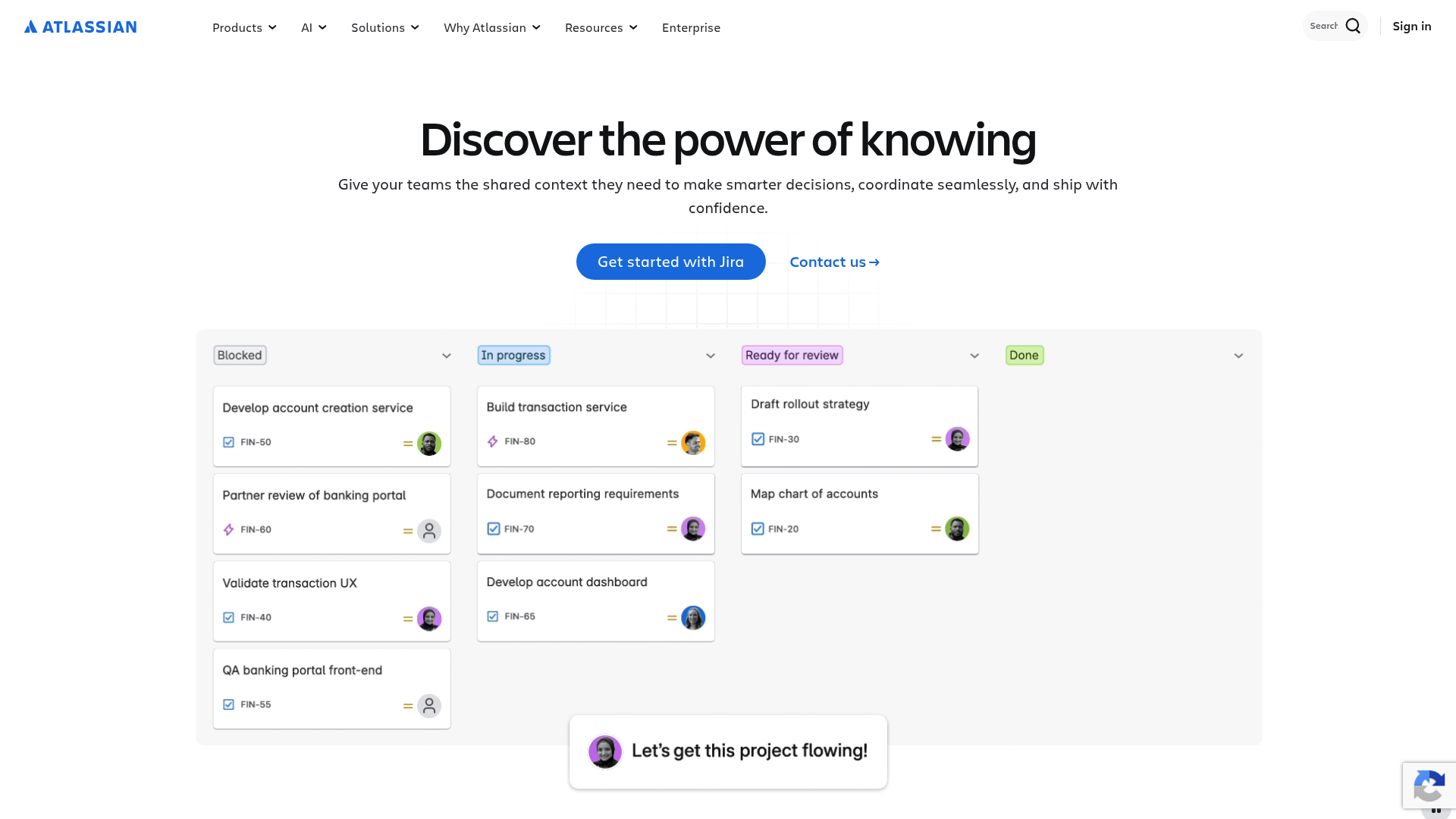
Task: Click avatar on Document reporting requirements card
Action: [693, 529]
